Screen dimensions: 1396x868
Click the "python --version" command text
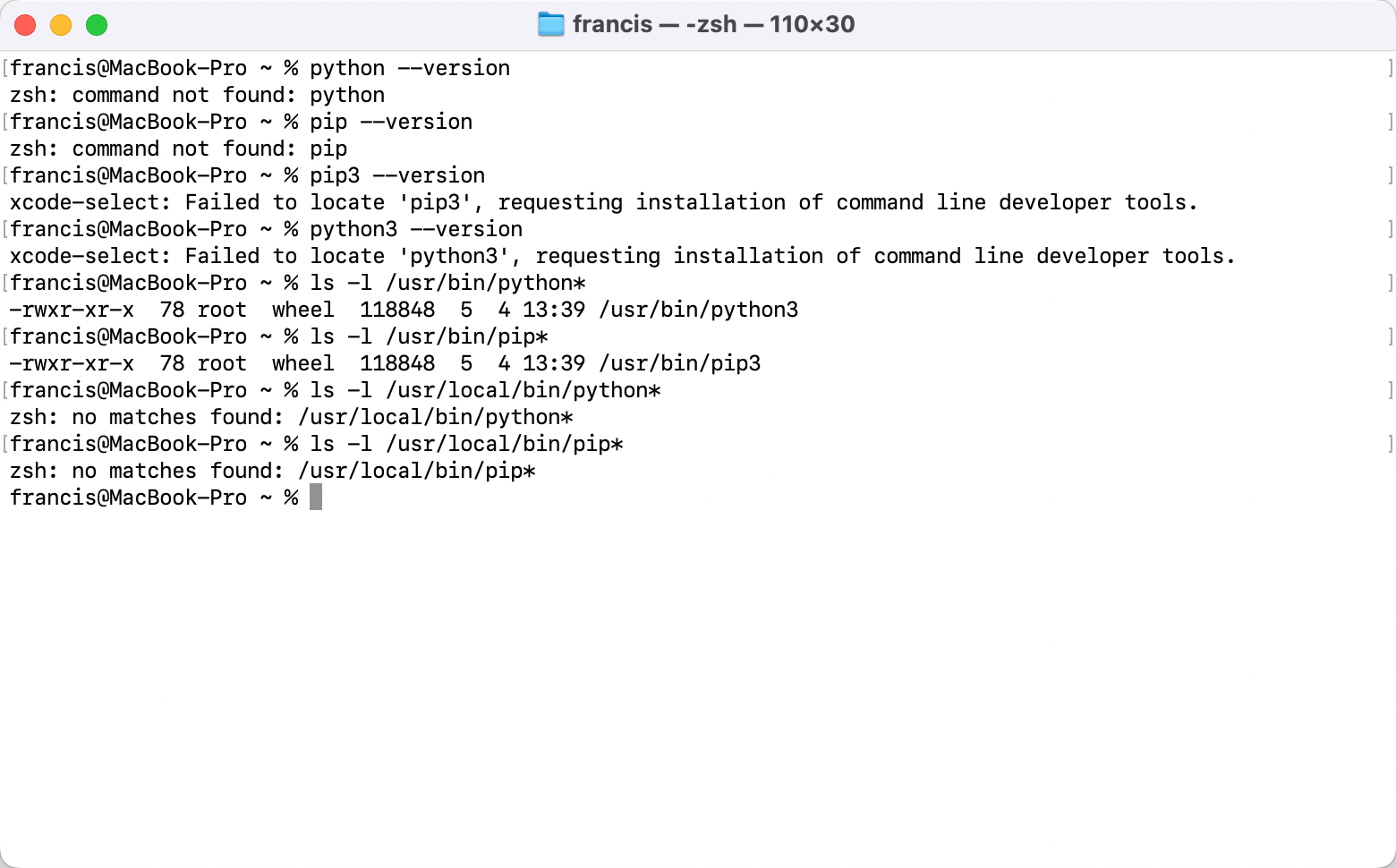[x=410, y=68]
